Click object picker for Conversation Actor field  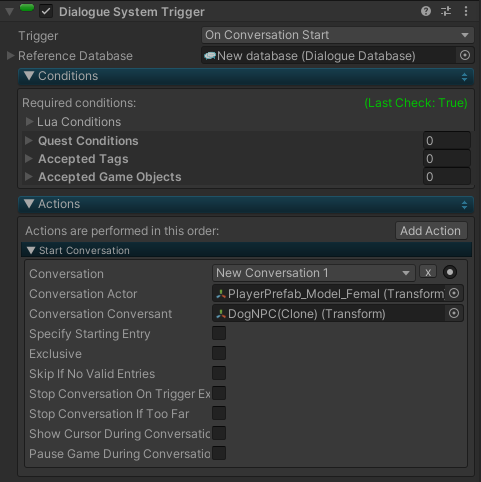point(454,293)
